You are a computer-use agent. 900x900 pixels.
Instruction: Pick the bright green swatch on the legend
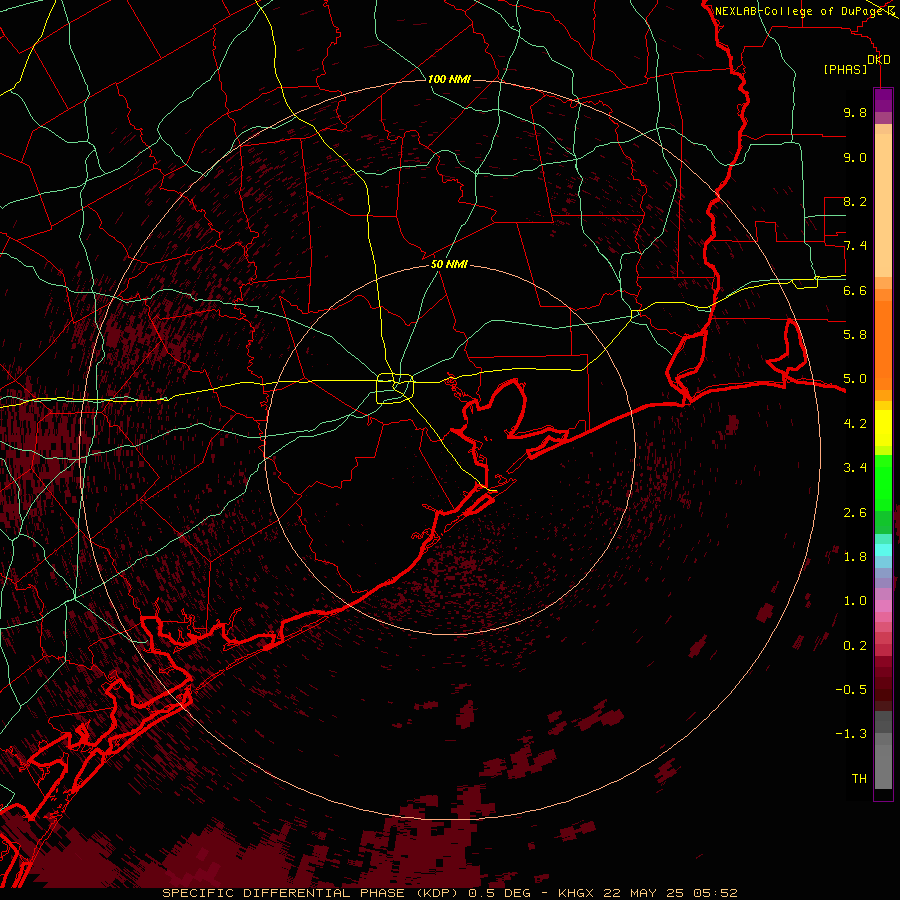883,482
